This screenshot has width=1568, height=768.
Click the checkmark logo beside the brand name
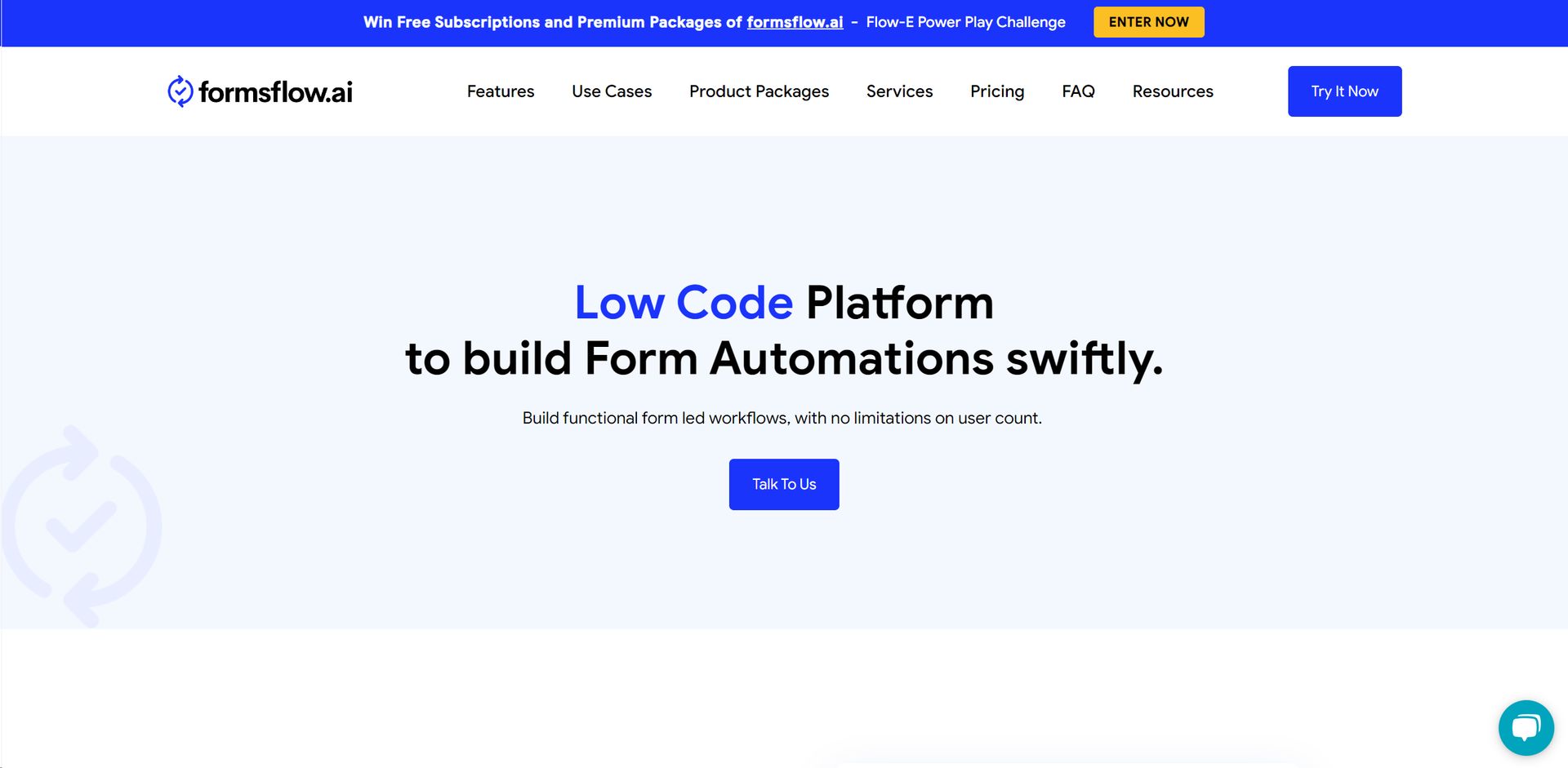[178, 91]
